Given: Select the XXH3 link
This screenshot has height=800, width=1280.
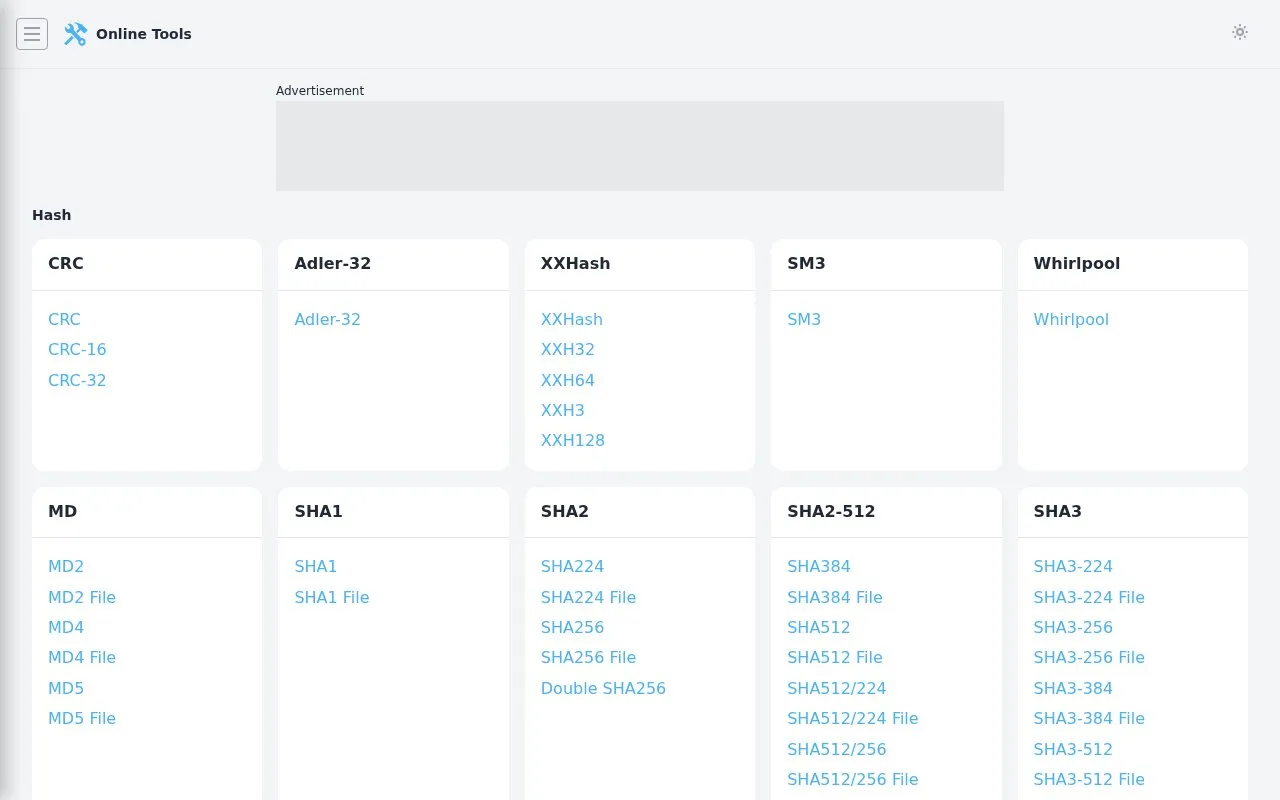Looking at the screenshot, I should 563,410.
